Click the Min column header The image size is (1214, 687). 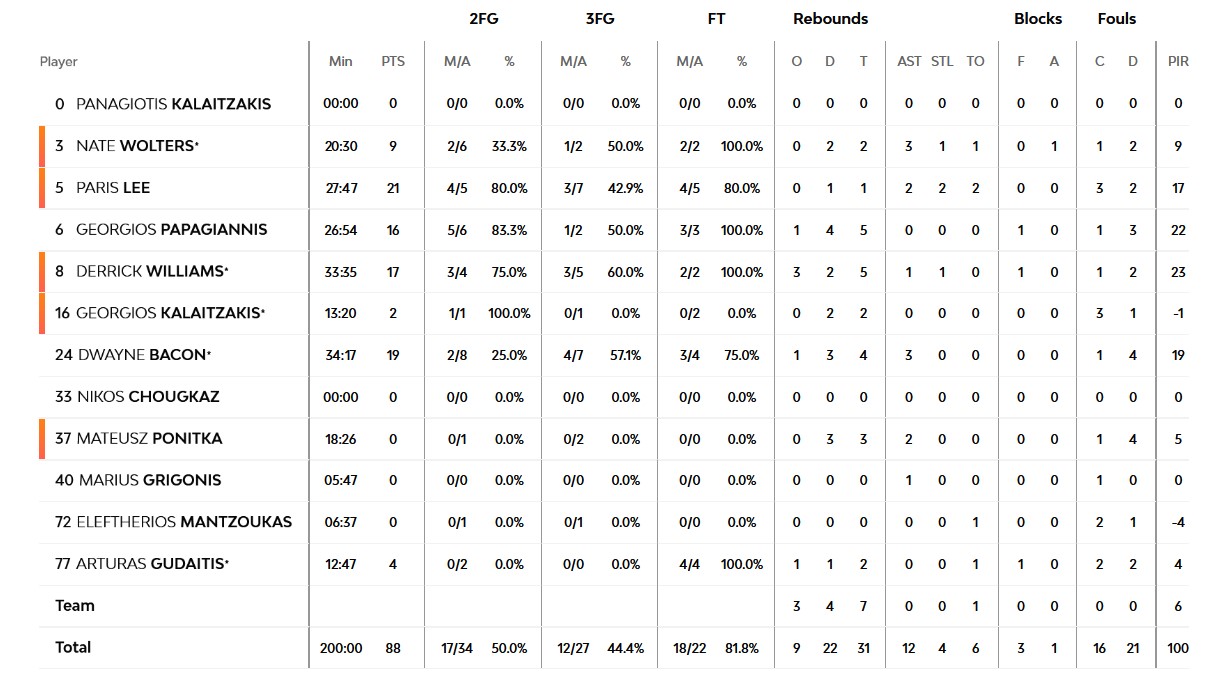[341, 62]
